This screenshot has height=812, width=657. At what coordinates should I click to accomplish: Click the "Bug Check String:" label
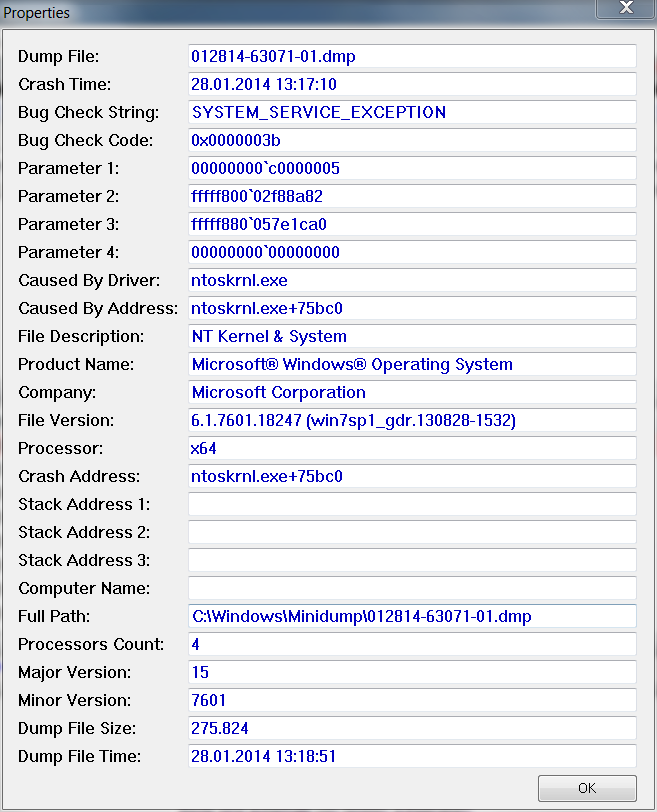click(89, 112)
